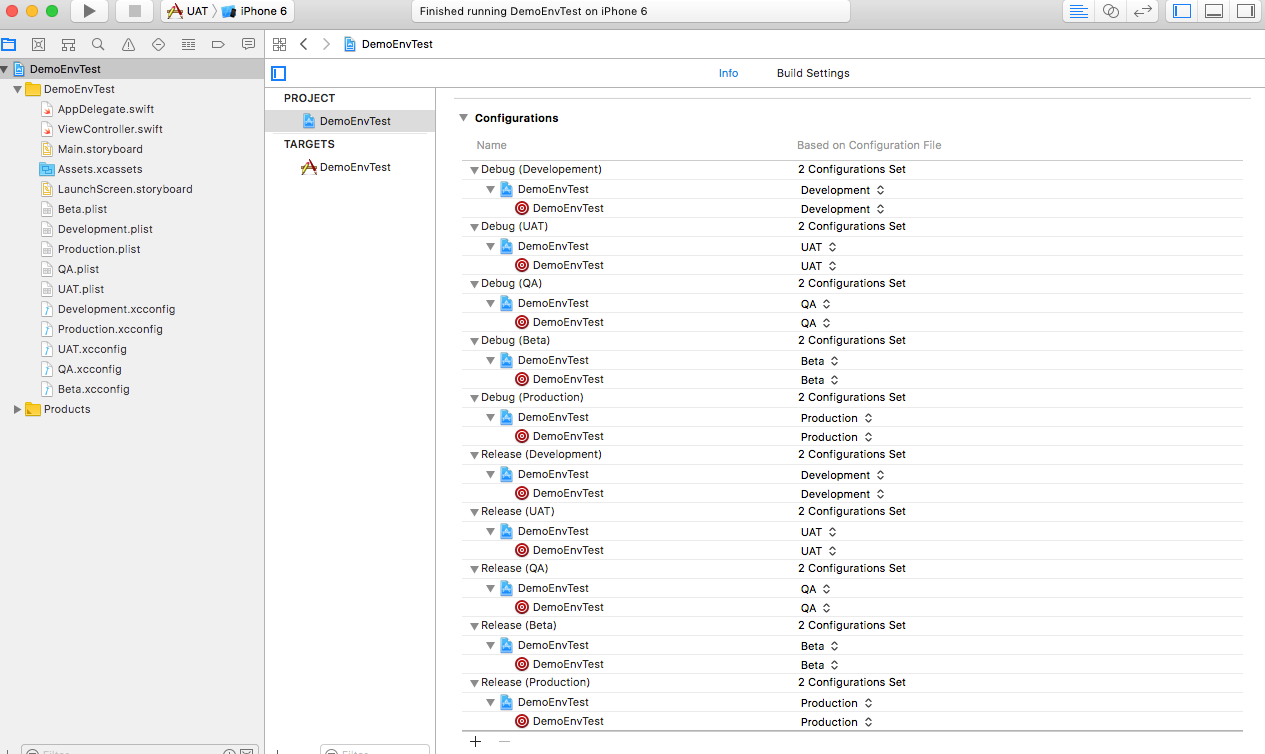This screenshot has height=754, width=1265.
Task: Click the activity status display
Action: pyautogui.click(x=630, y=11)
